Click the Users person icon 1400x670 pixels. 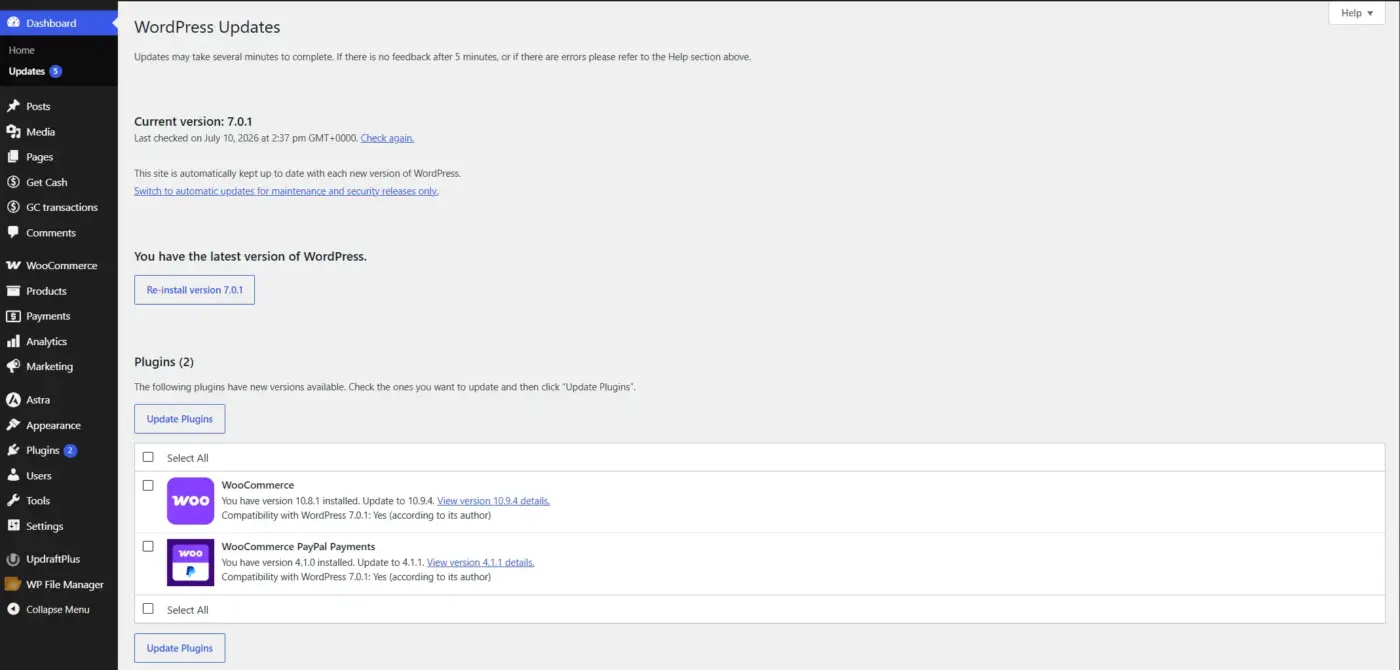[13, 475]
